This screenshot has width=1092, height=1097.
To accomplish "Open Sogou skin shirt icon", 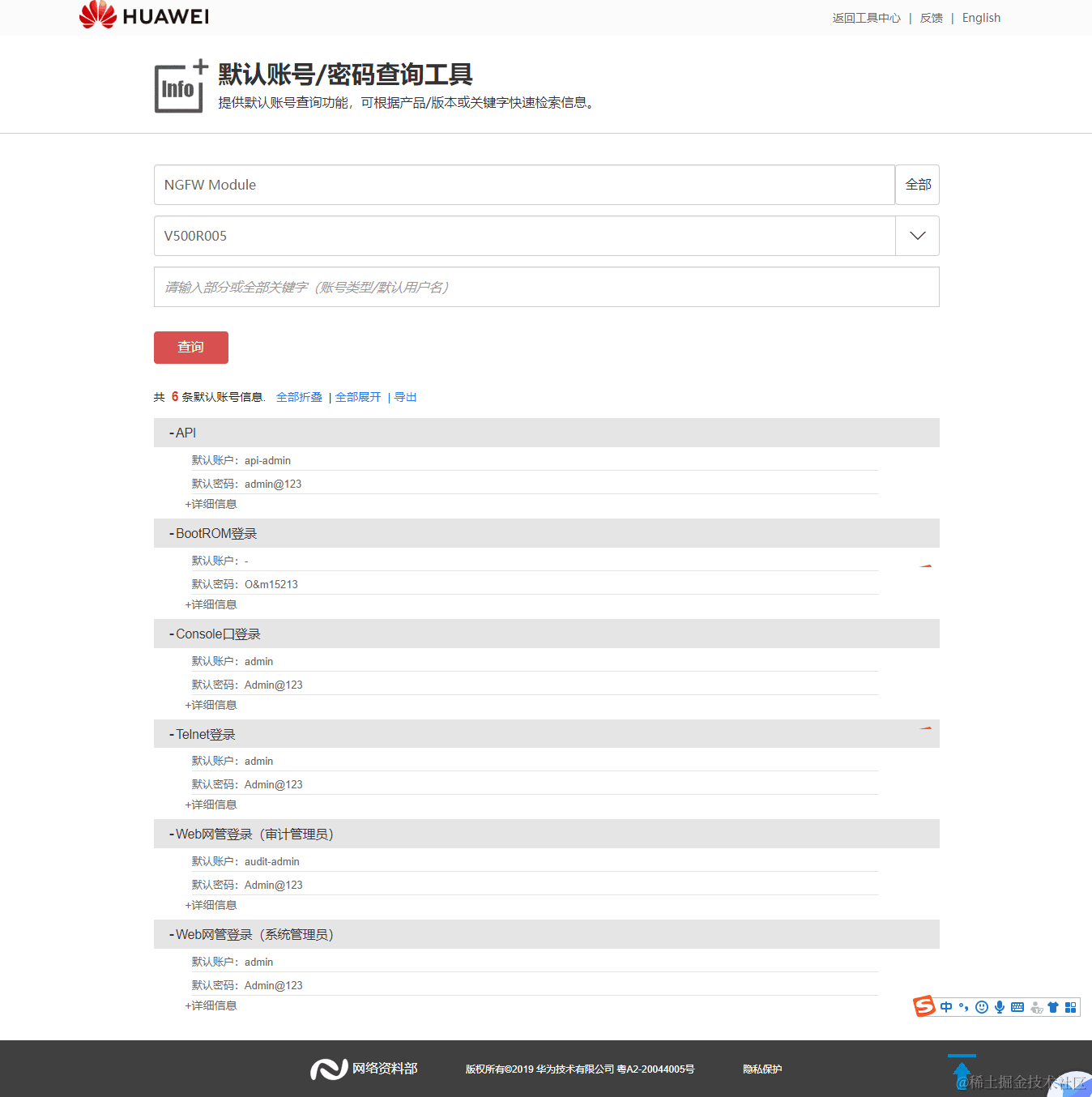I will (1053, 1007).
